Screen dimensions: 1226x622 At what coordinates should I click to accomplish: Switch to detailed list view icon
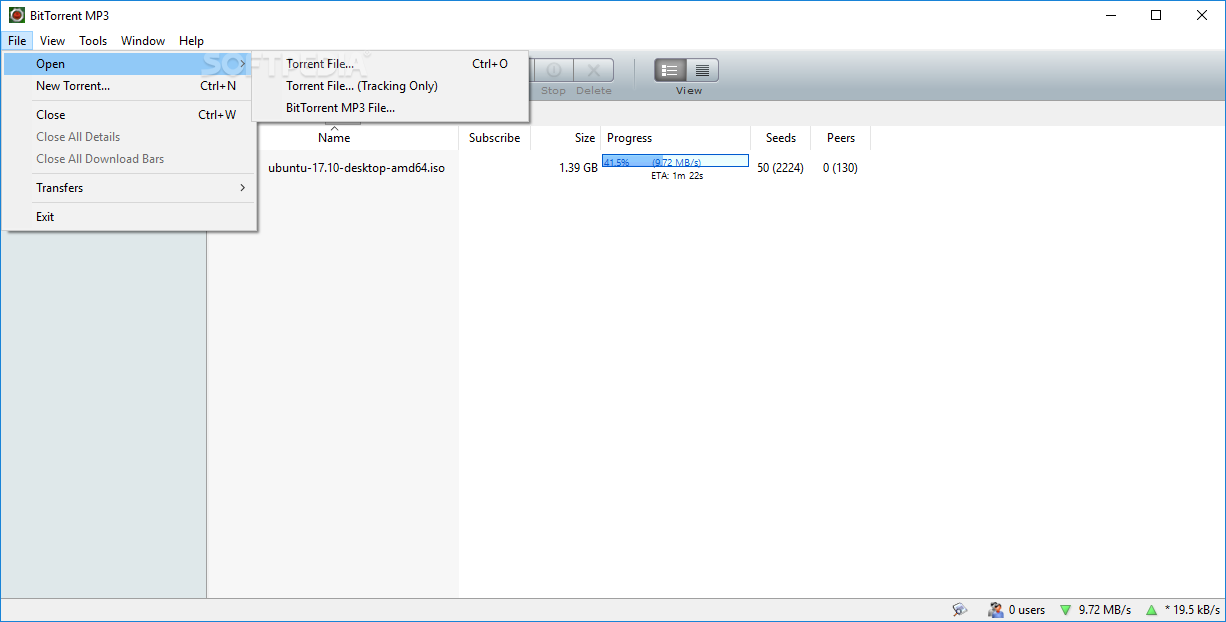tap(670, 70)
